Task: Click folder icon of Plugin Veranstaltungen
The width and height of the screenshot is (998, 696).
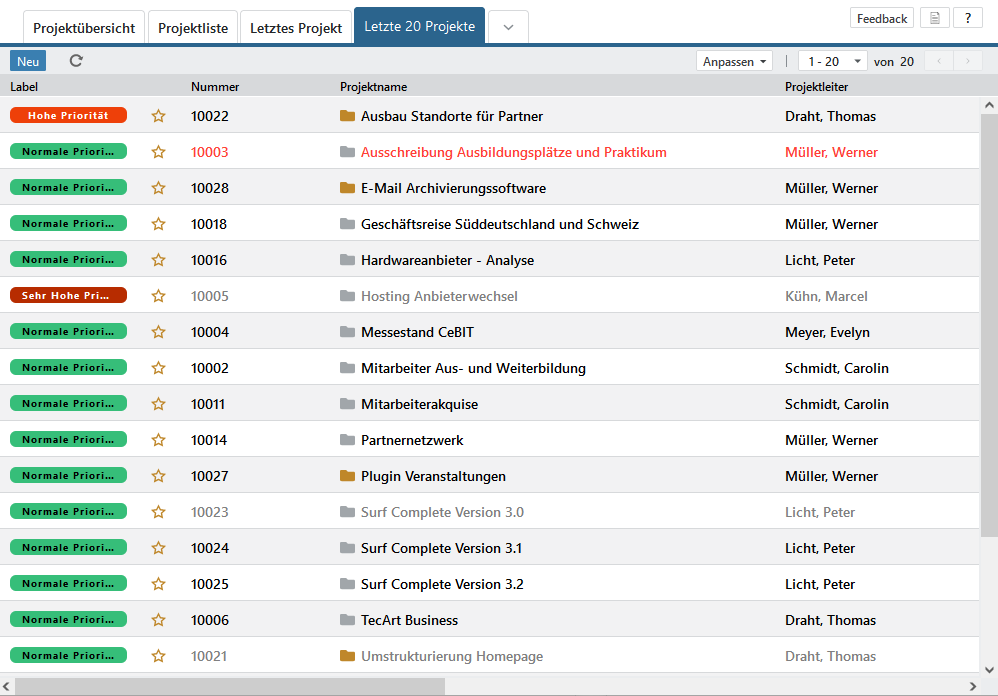Action: pos(347,476)
